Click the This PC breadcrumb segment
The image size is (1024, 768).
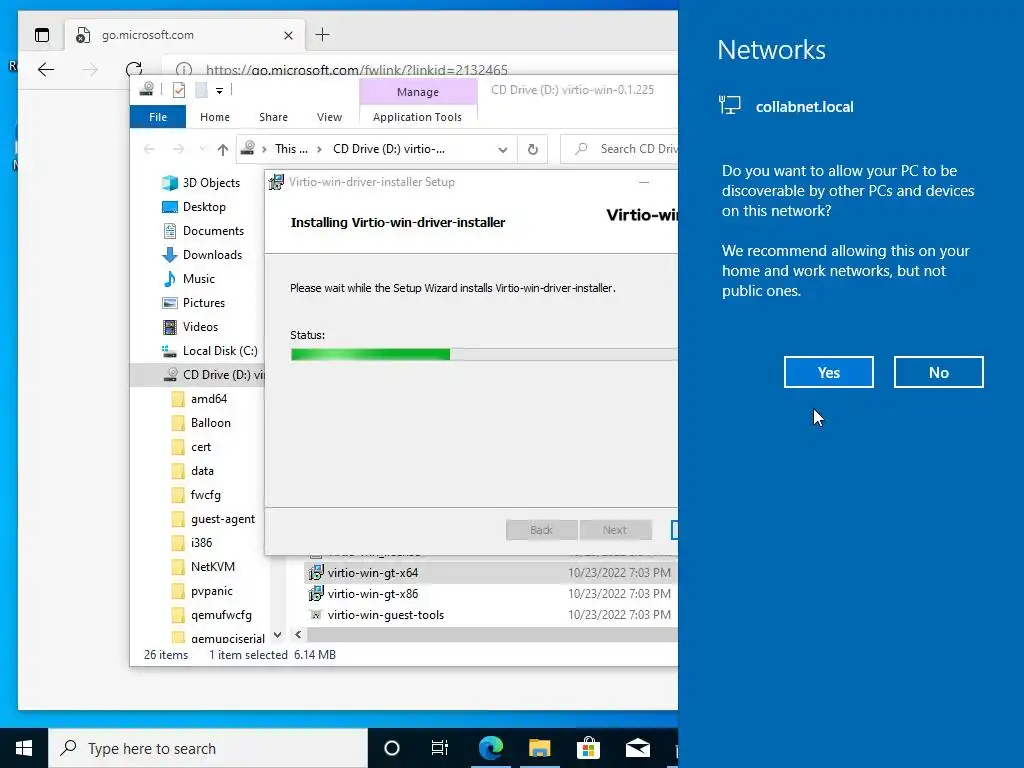pyautogui.click(x=291, y=149)
